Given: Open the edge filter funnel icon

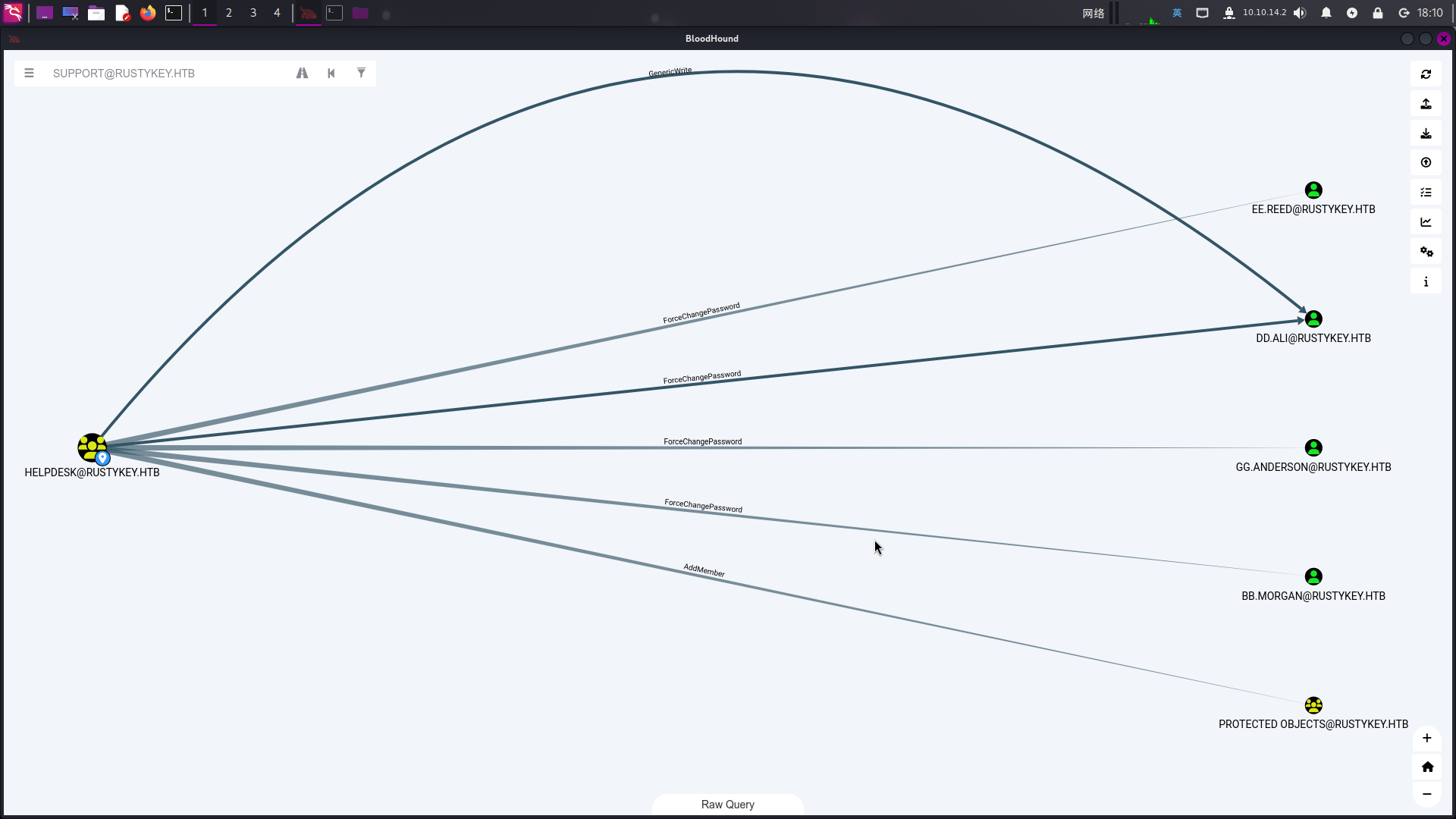Looking at the screenshot, I should tap(361, 74).
